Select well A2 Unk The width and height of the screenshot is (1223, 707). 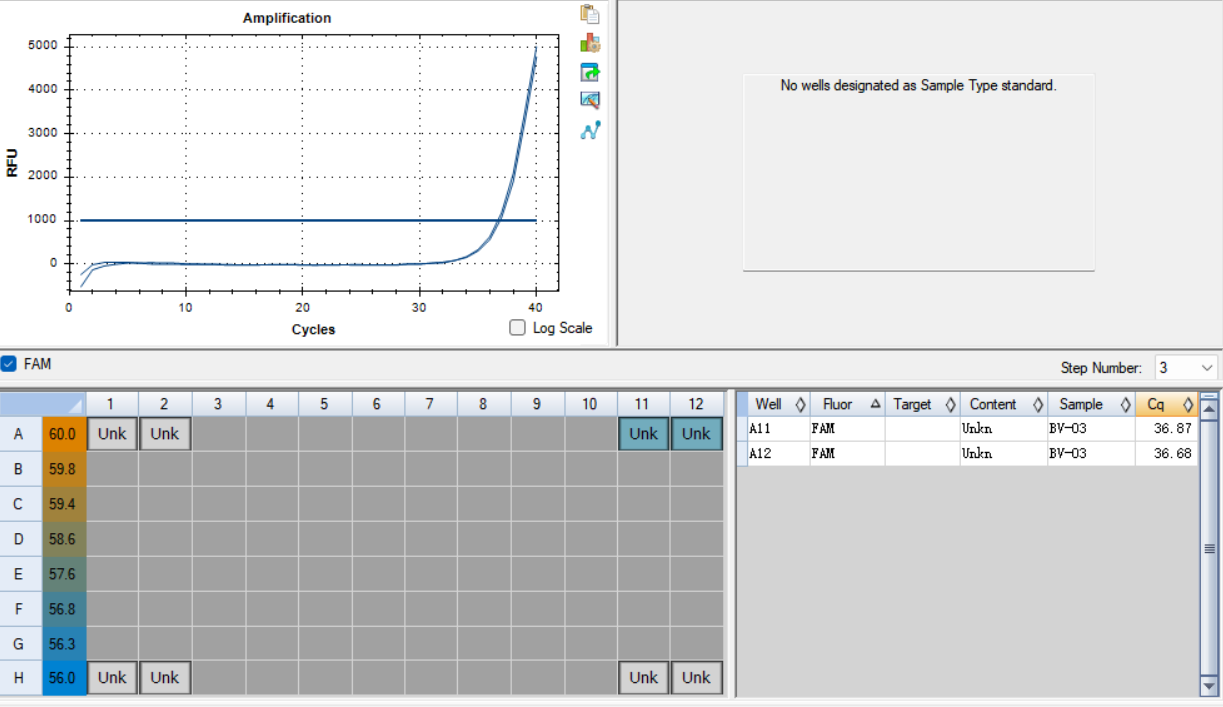click(165, 434)
